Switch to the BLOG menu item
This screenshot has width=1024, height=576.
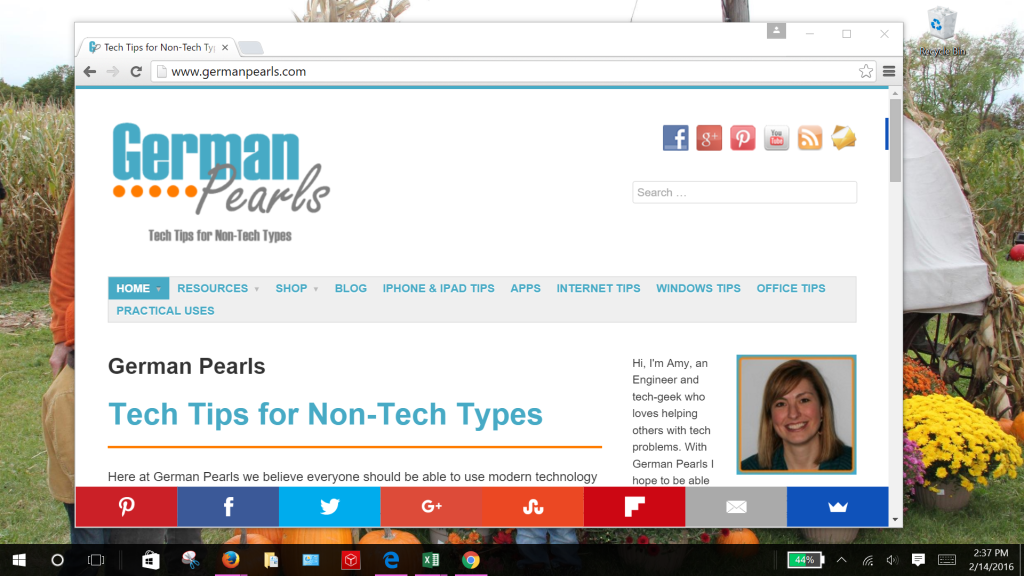[x=350, y=288]
